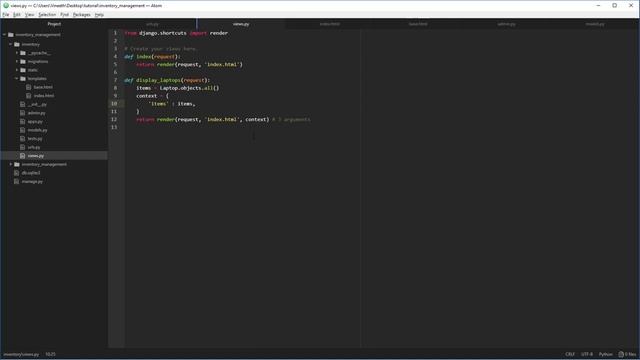Click the db.sqlite3 file icon
Viewport: 640px width, 360px height.
17,173
